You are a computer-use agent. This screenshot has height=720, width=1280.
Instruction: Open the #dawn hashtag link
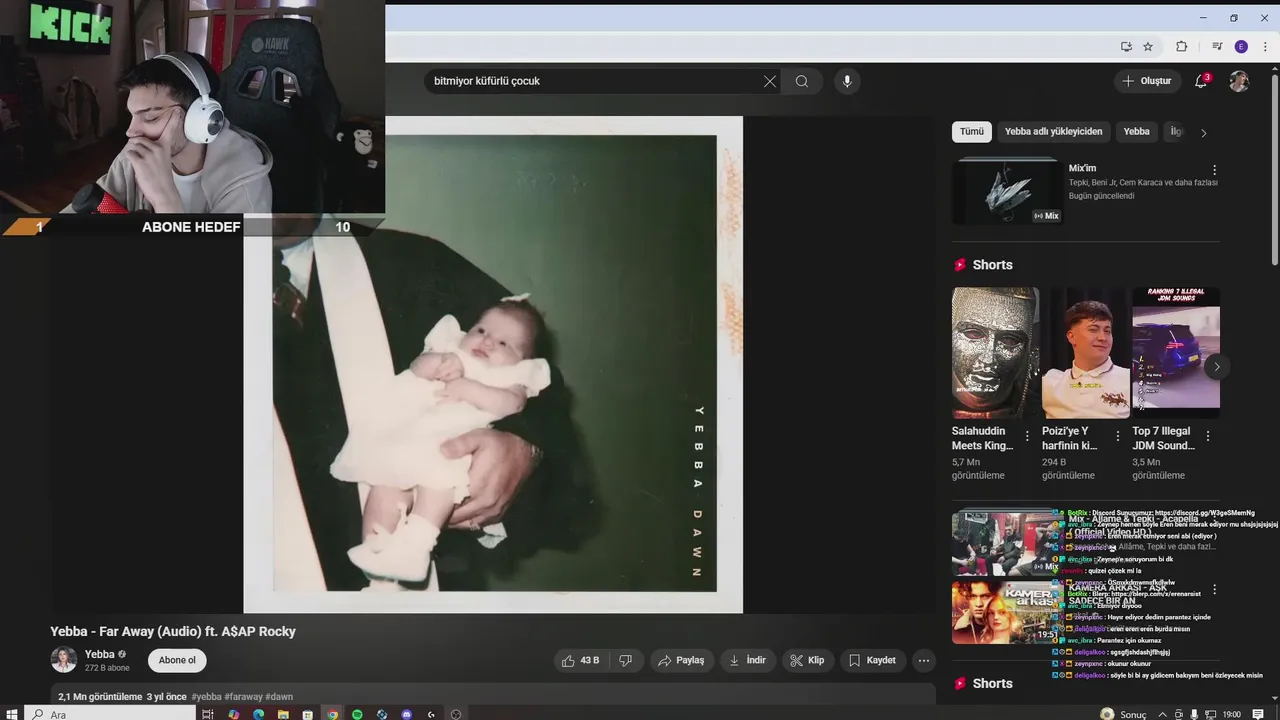tap(279, 697)
